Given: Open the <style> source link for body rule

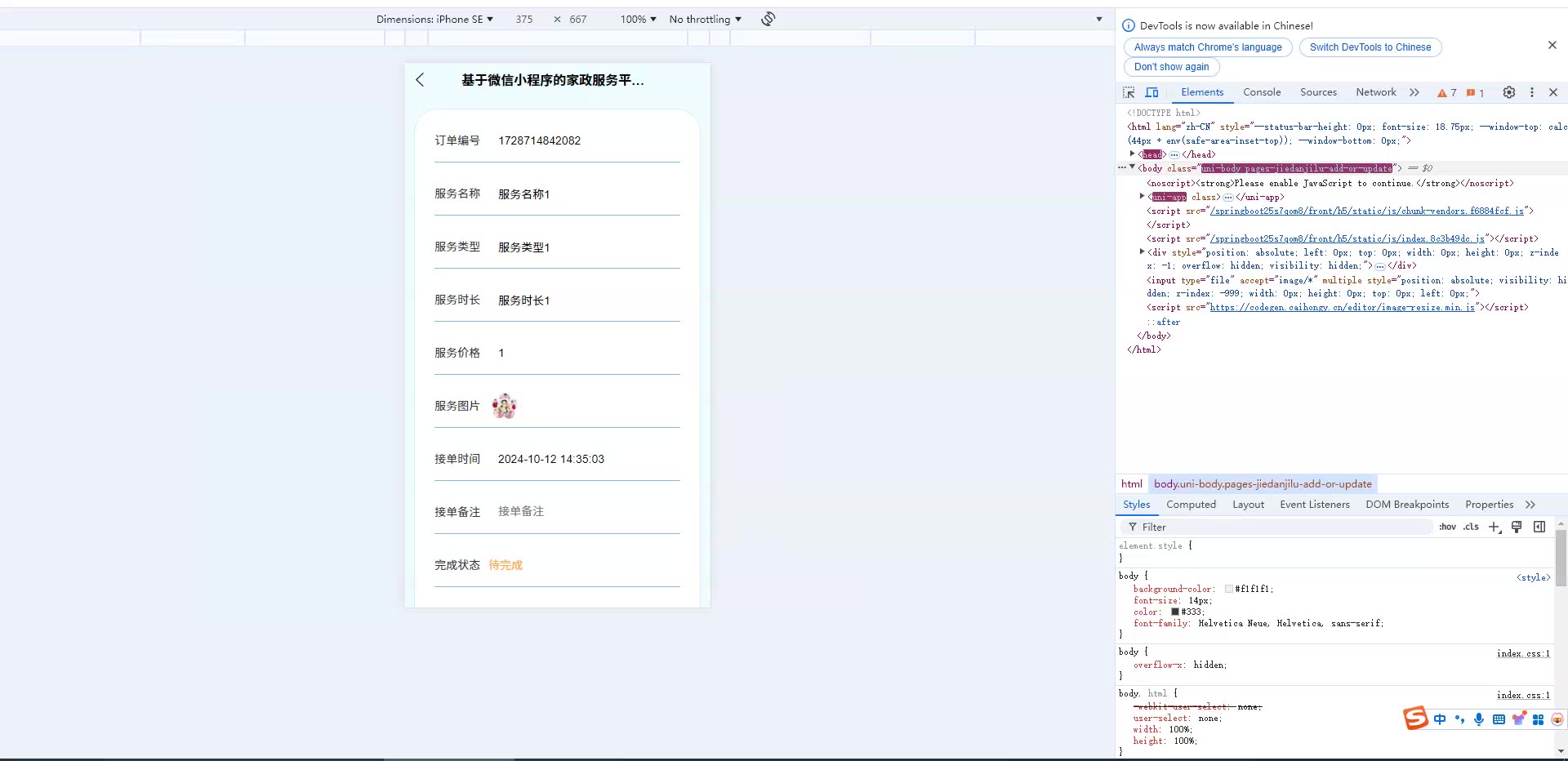Looking at the screenshot, I should 1533,577.
